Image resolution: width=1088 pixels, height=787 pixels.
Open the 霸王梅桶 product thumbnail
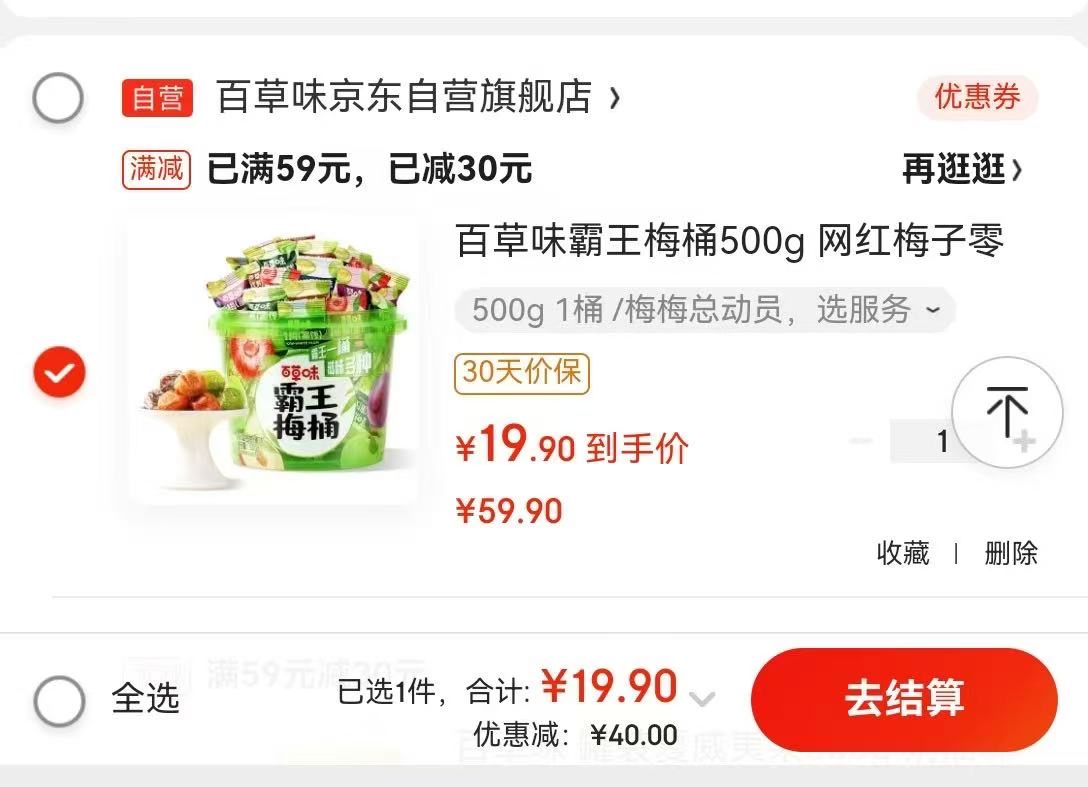point(274,361)
